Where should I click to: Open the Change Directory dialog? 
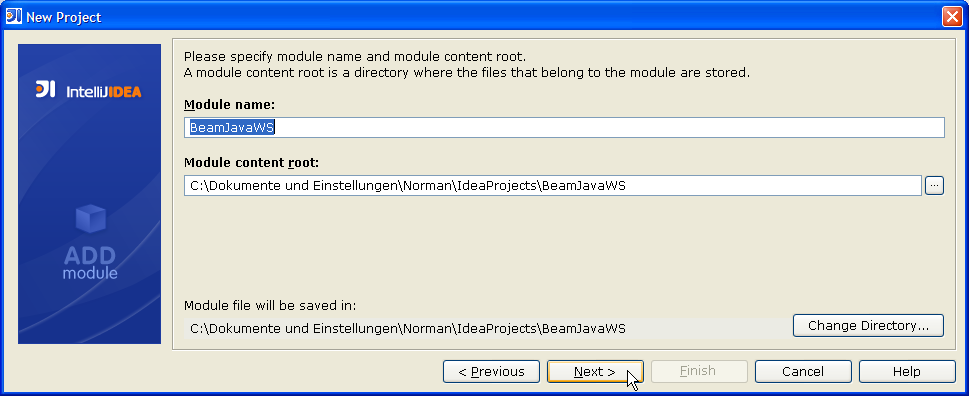pyautogui.click(x=868, y=326)
